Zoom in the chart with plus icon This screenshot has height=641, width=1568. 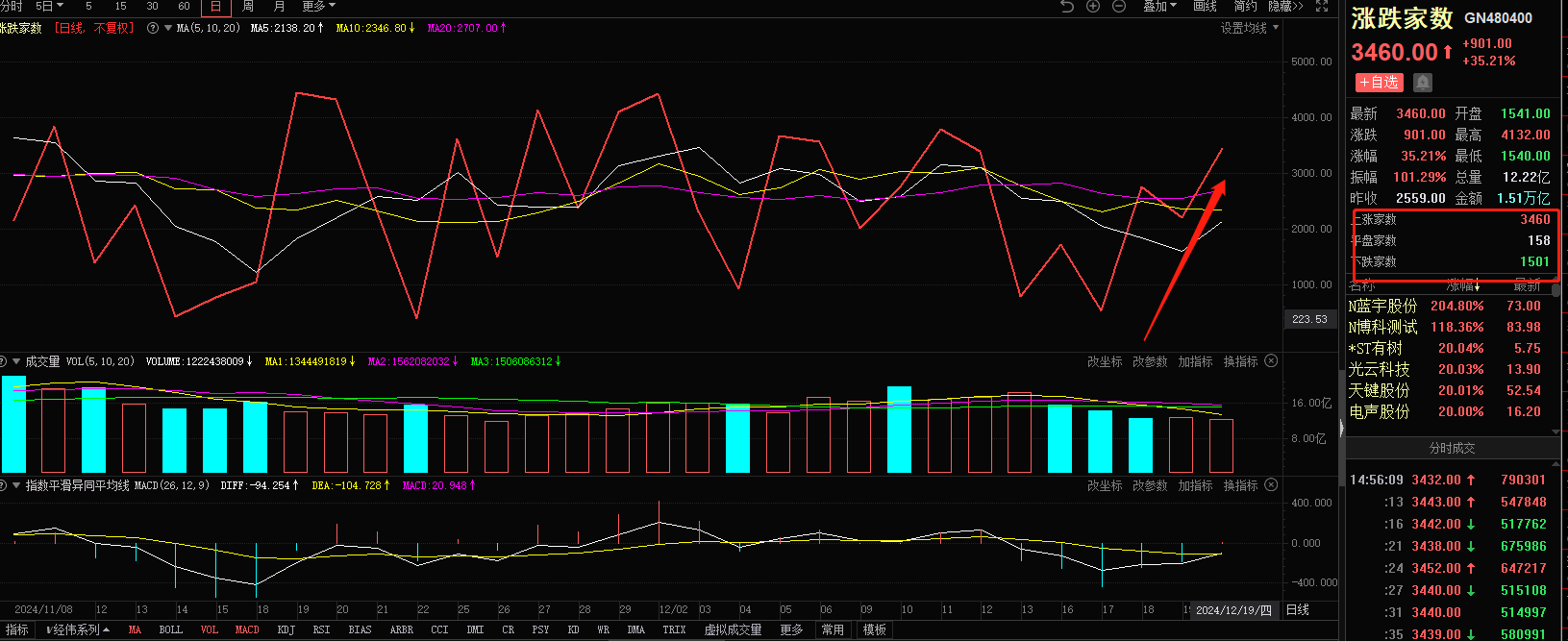(x=1093, y=6)
